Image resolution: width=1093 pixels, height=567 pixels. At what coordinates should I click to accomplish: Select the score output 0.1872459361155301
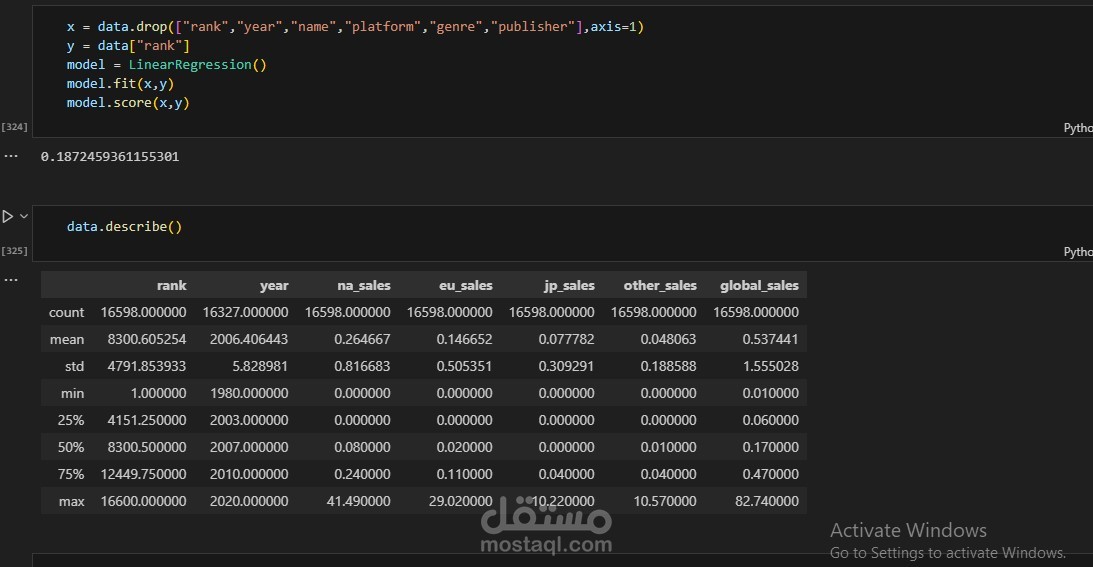110,157
